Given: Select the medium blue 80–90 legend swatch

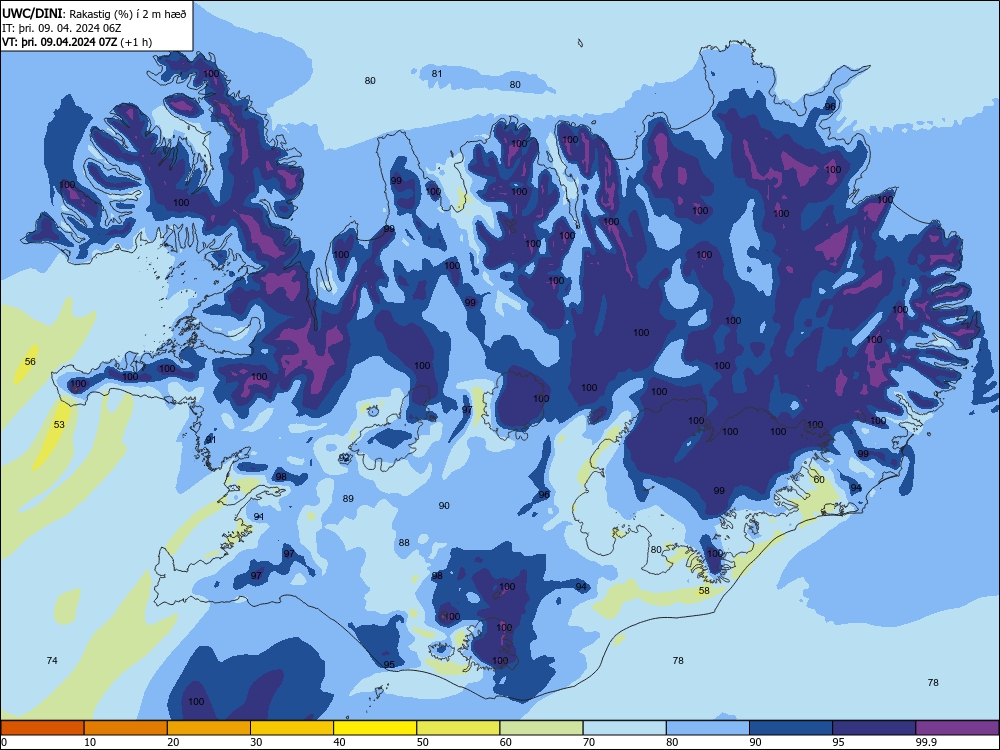Looking at the screenshot, I should (708, 728).
